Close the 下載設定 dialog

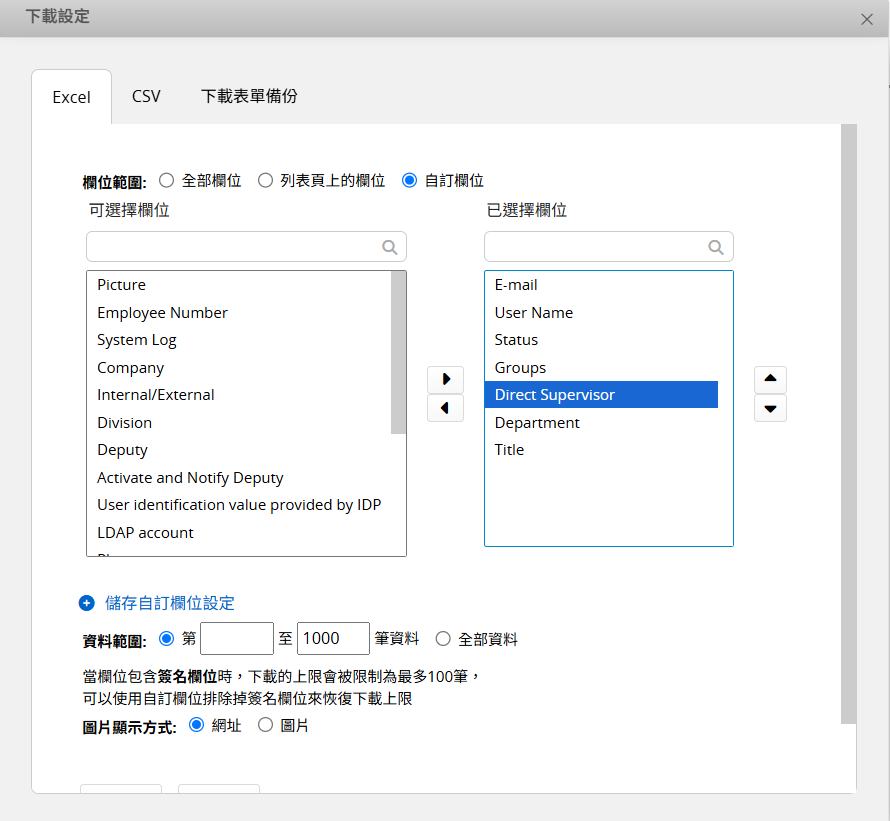[x=867, y=19]
